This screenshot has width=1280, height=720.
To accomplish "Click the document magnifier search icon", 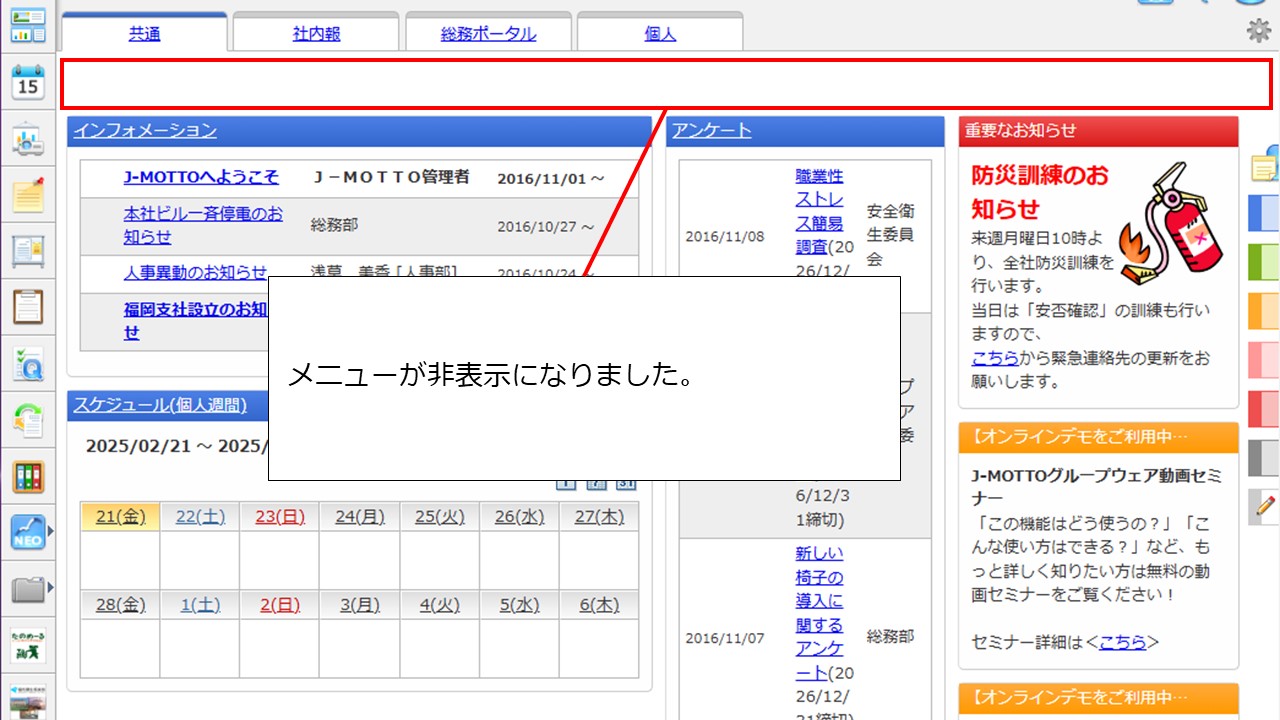I will point(28,365).
